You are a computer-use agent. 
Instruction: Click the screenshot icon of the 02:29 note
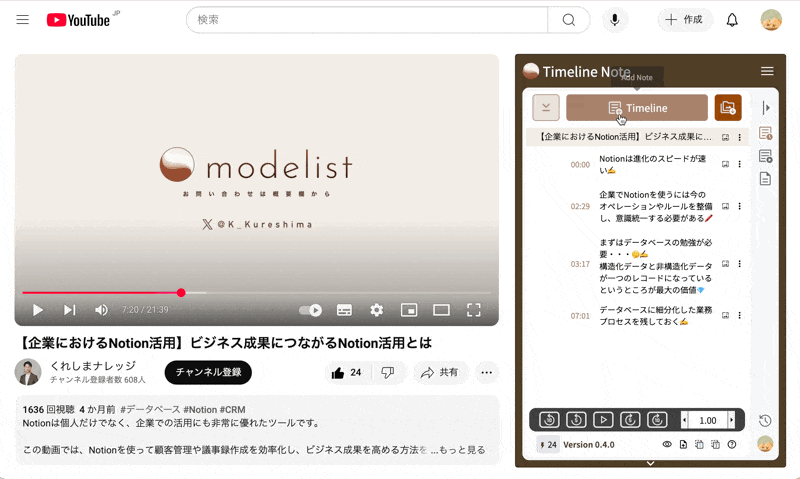coord(725,206)
